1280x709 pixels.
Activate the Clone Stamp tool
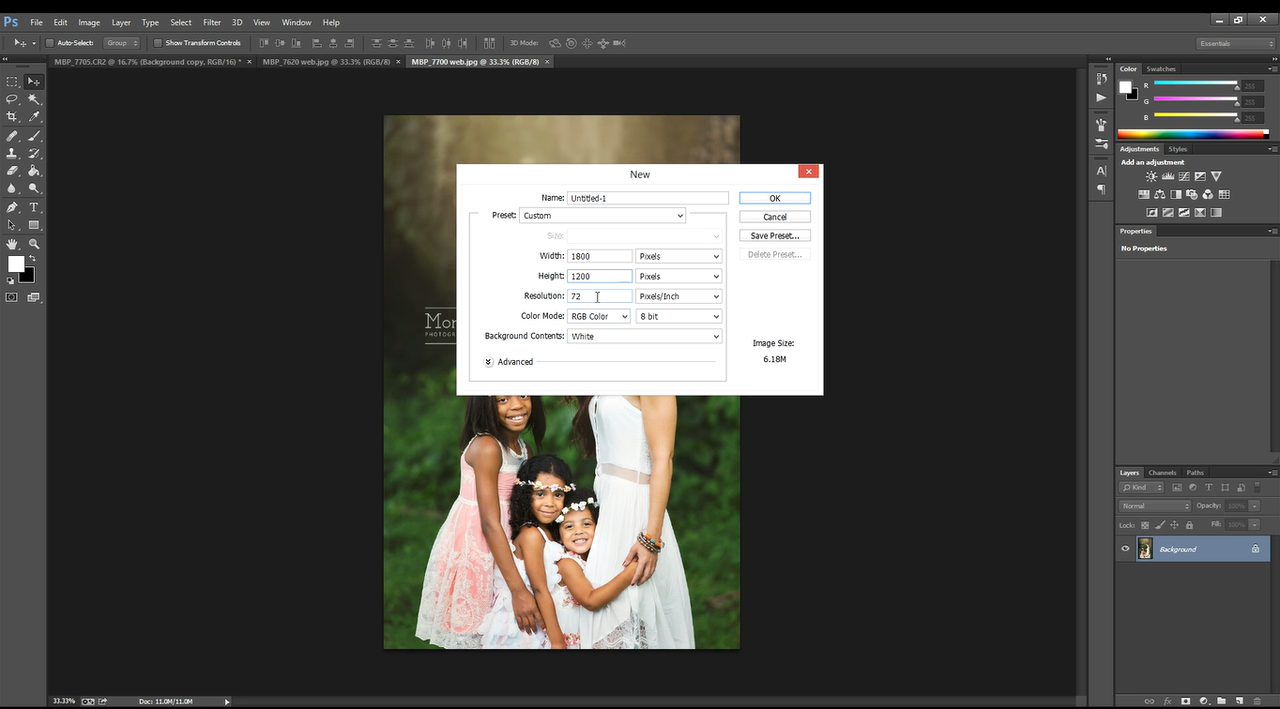click(x=12, y=153)
